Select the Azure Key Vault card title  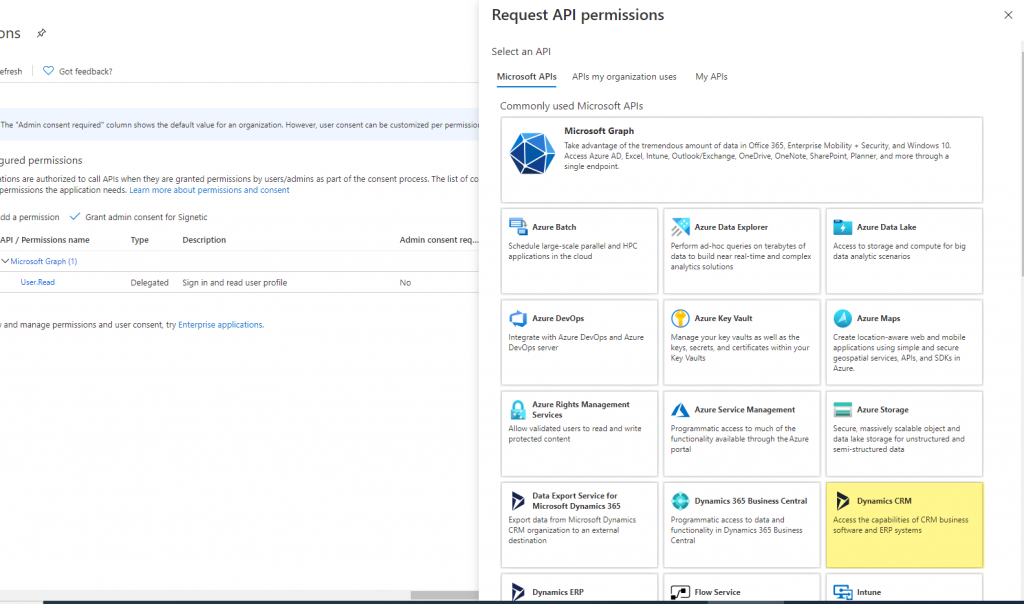pos(723,318)
